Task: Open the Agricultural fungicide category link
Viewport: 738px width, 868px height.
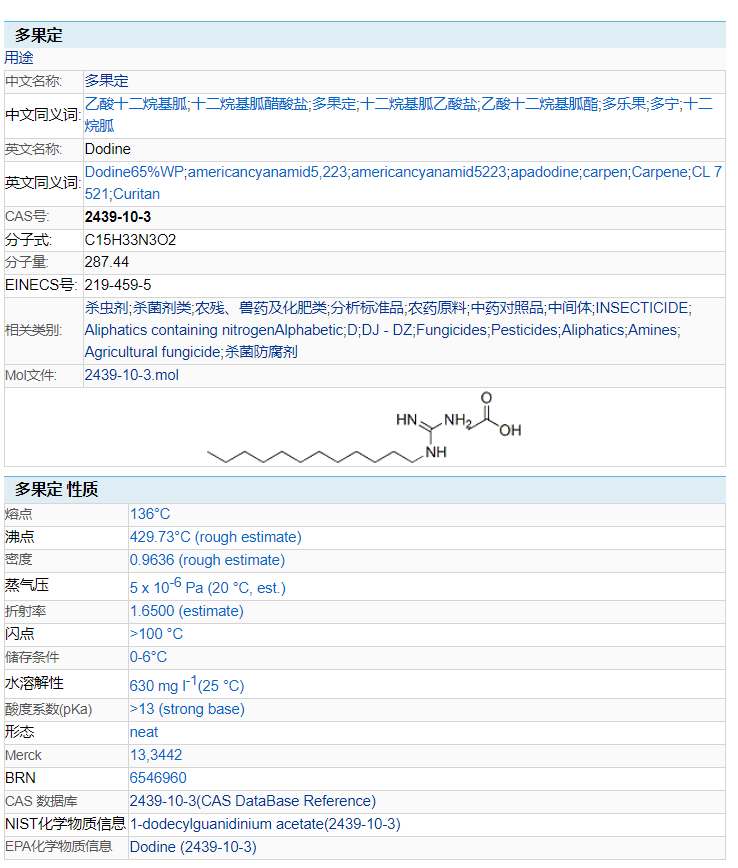Action: [153, 352]
